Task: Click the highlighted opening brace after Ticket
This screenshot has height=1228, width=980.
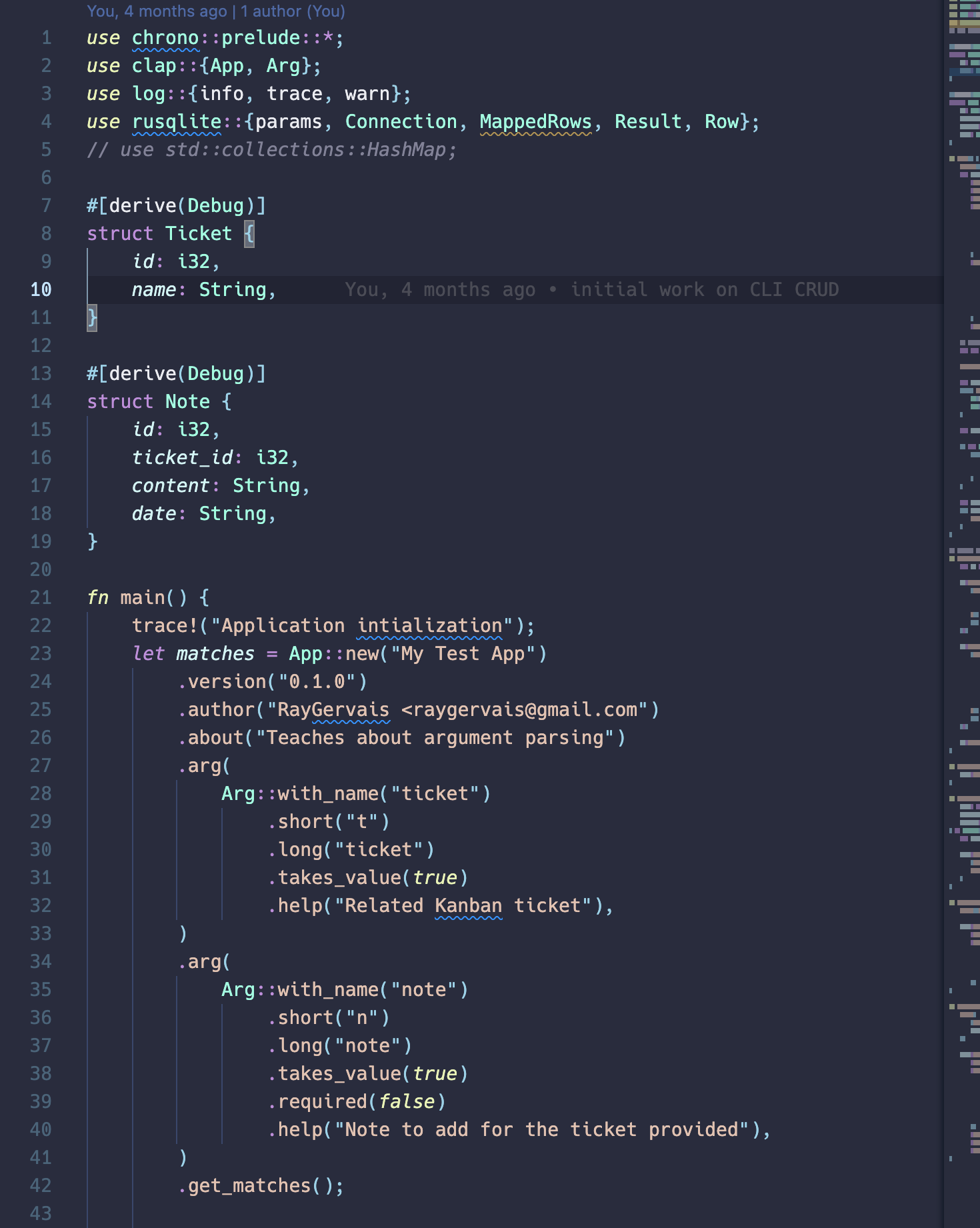Action: click(x=249, y=234)
